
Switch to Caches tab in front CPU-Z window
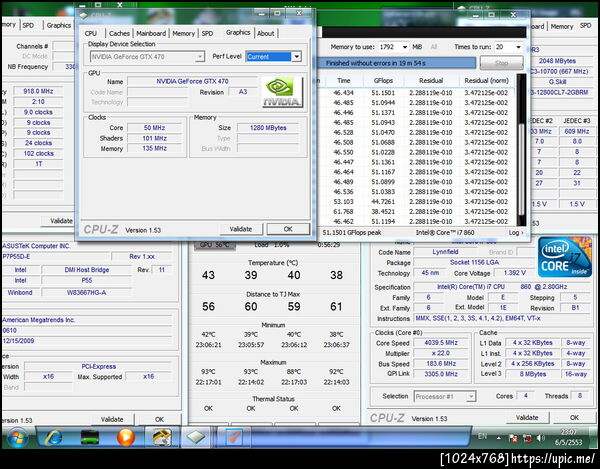[x=119, y=33]
